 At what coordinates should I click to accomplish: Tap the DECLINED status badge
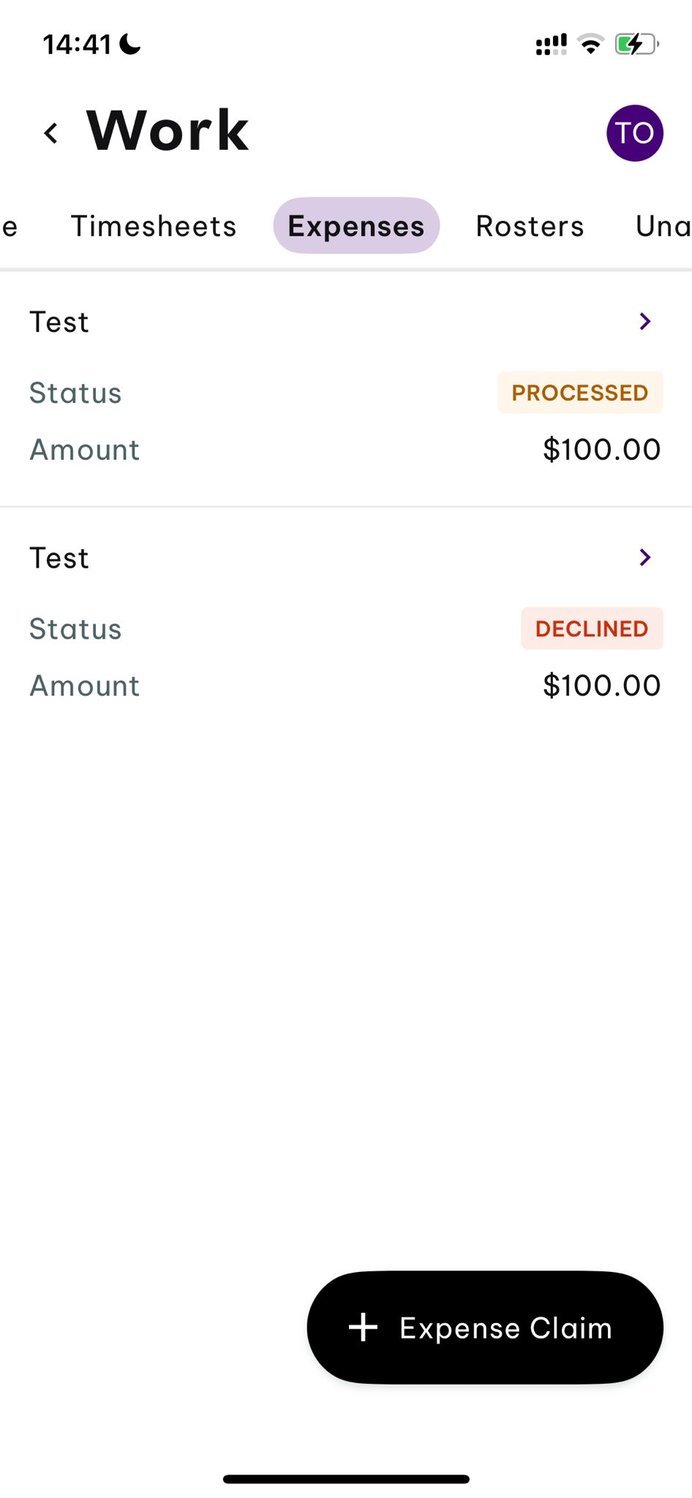point(591,629)
